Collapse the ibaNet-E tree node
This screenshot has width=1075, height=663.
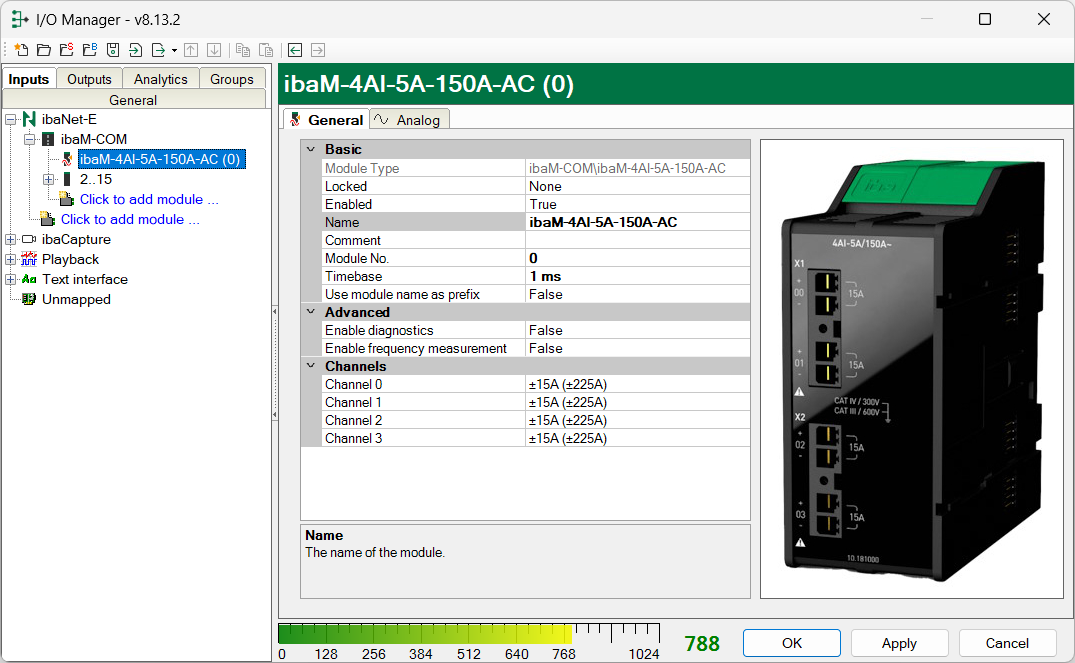tap(10, 119)
